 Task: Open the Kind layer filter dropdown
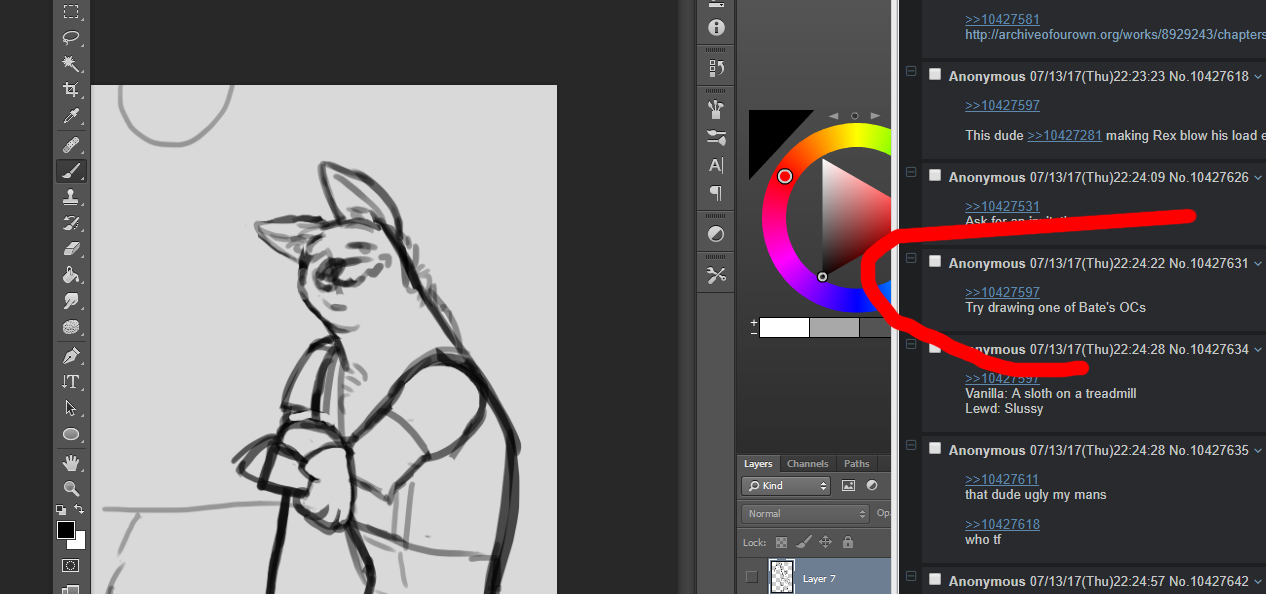coord(786,486)
